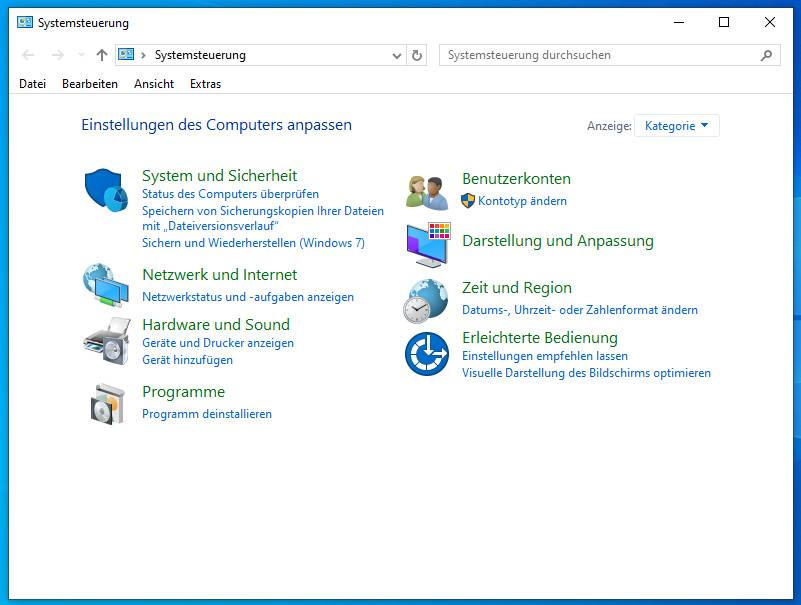
Task: Click the Programme disc box icon
Action: coord(106,403)
